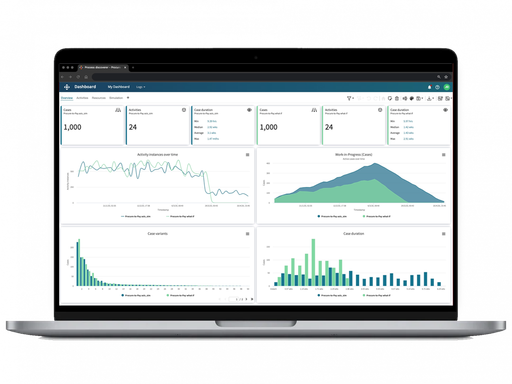Toggle the green series in the Case variants legend

click(180, 295)
